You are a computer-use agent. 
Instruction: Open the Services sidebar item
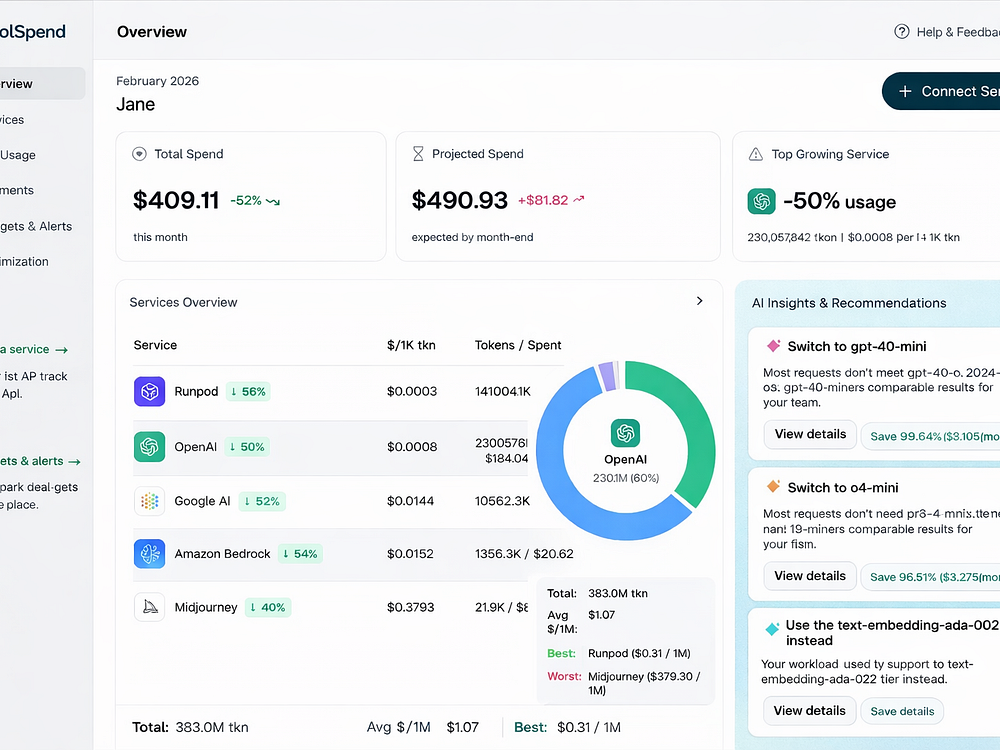click(x=12, y=119)
